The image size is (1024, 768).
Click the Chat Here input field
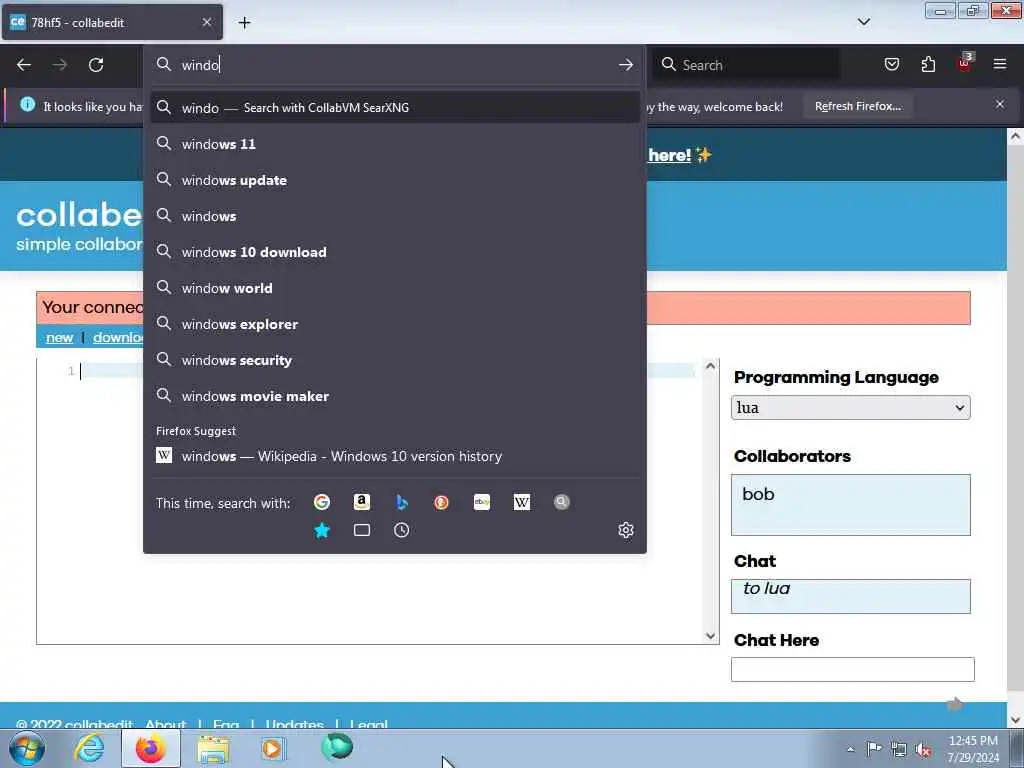tap(852, 669)
